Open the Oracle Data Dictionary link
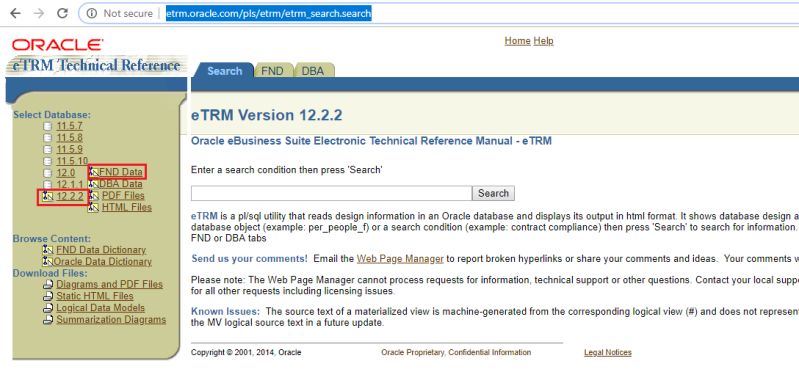This screenshot has width=799, height=383. click(x=102, y=261)
